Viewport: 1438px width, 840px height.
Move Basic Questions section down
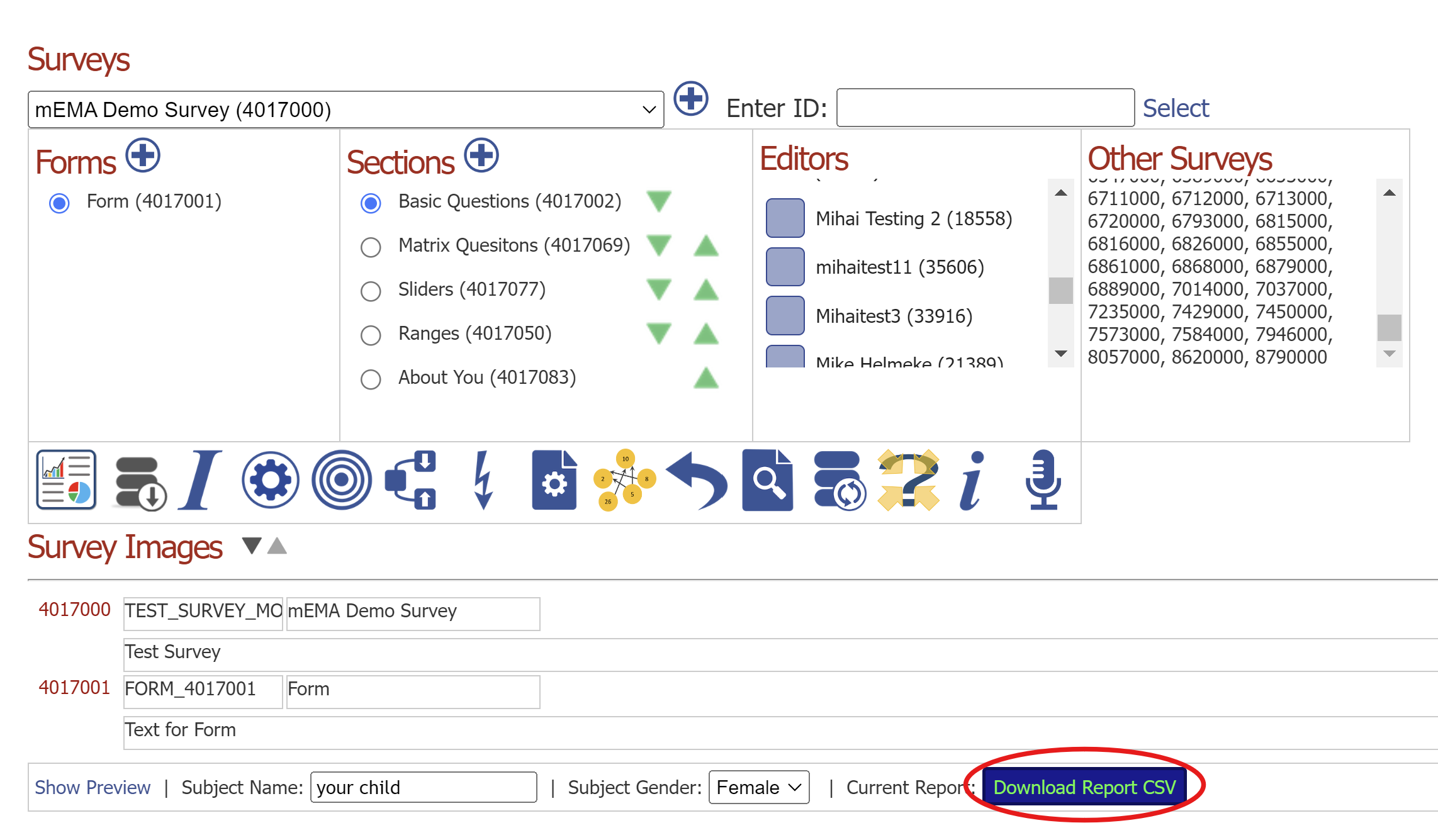coord(659,201)
